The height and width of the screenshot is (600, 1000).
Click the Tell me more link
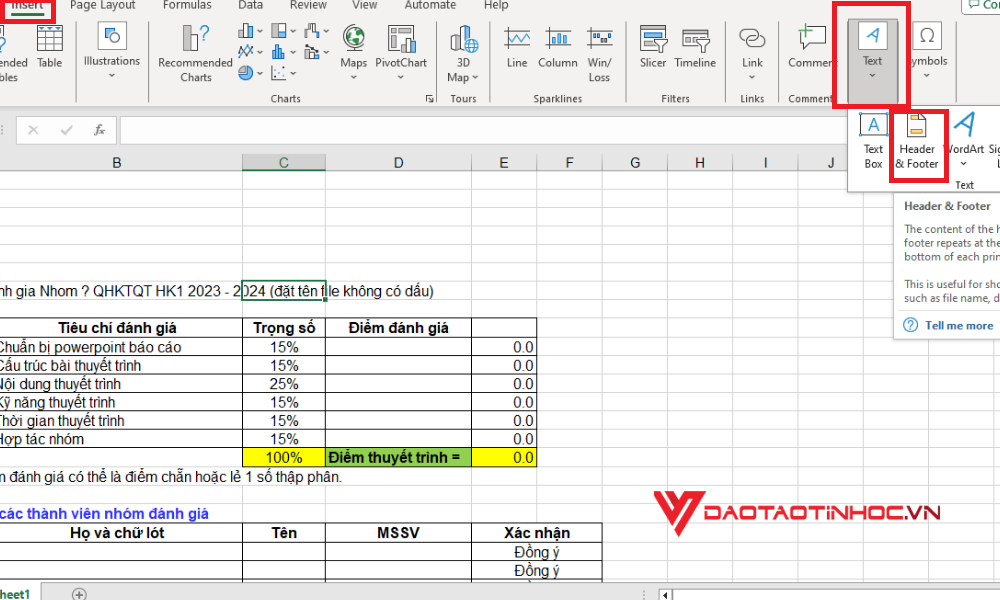coord(959,325)
